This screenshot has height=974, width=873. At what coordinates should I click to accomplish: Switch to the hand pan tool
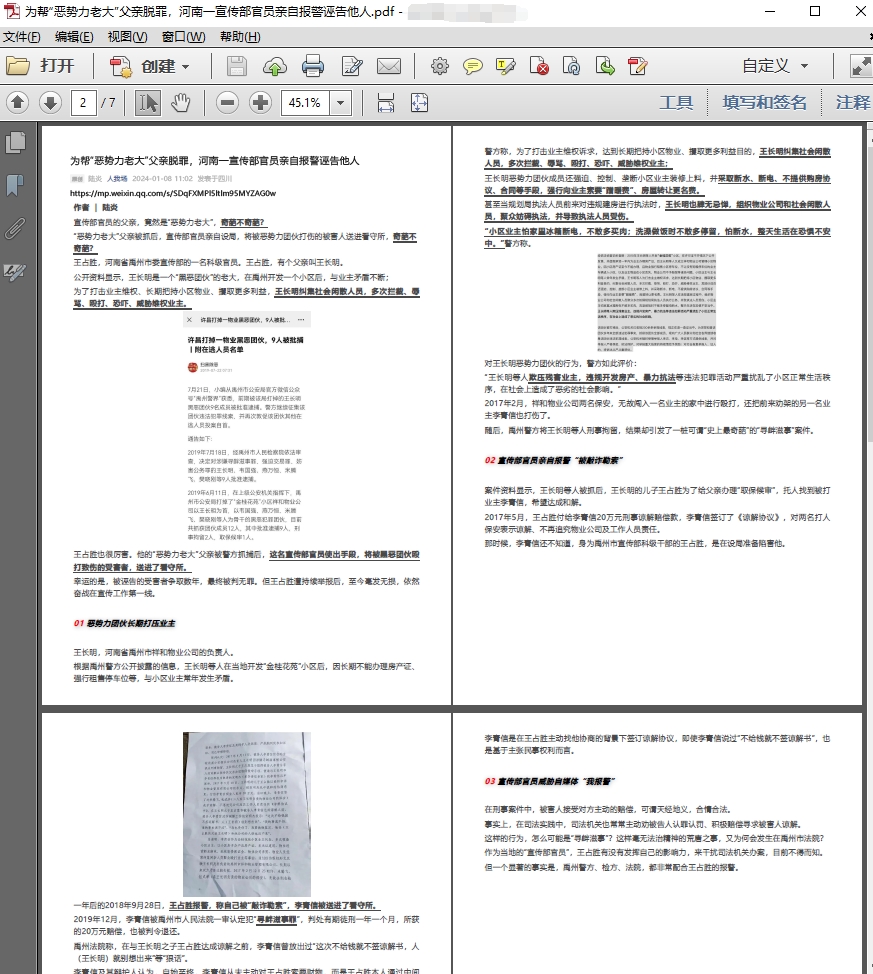click(180, 102)
